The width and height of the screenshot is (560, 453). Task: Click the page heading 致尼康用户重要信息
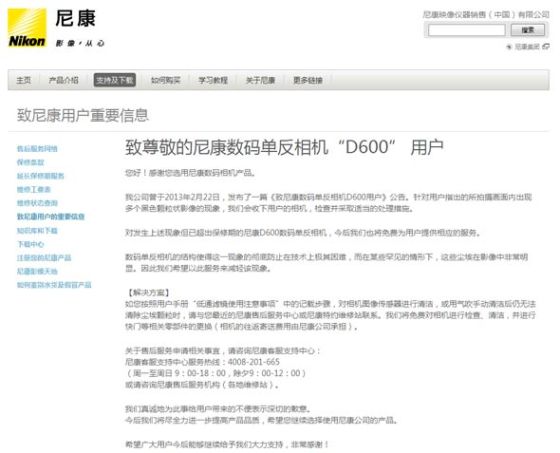(83, 115)
